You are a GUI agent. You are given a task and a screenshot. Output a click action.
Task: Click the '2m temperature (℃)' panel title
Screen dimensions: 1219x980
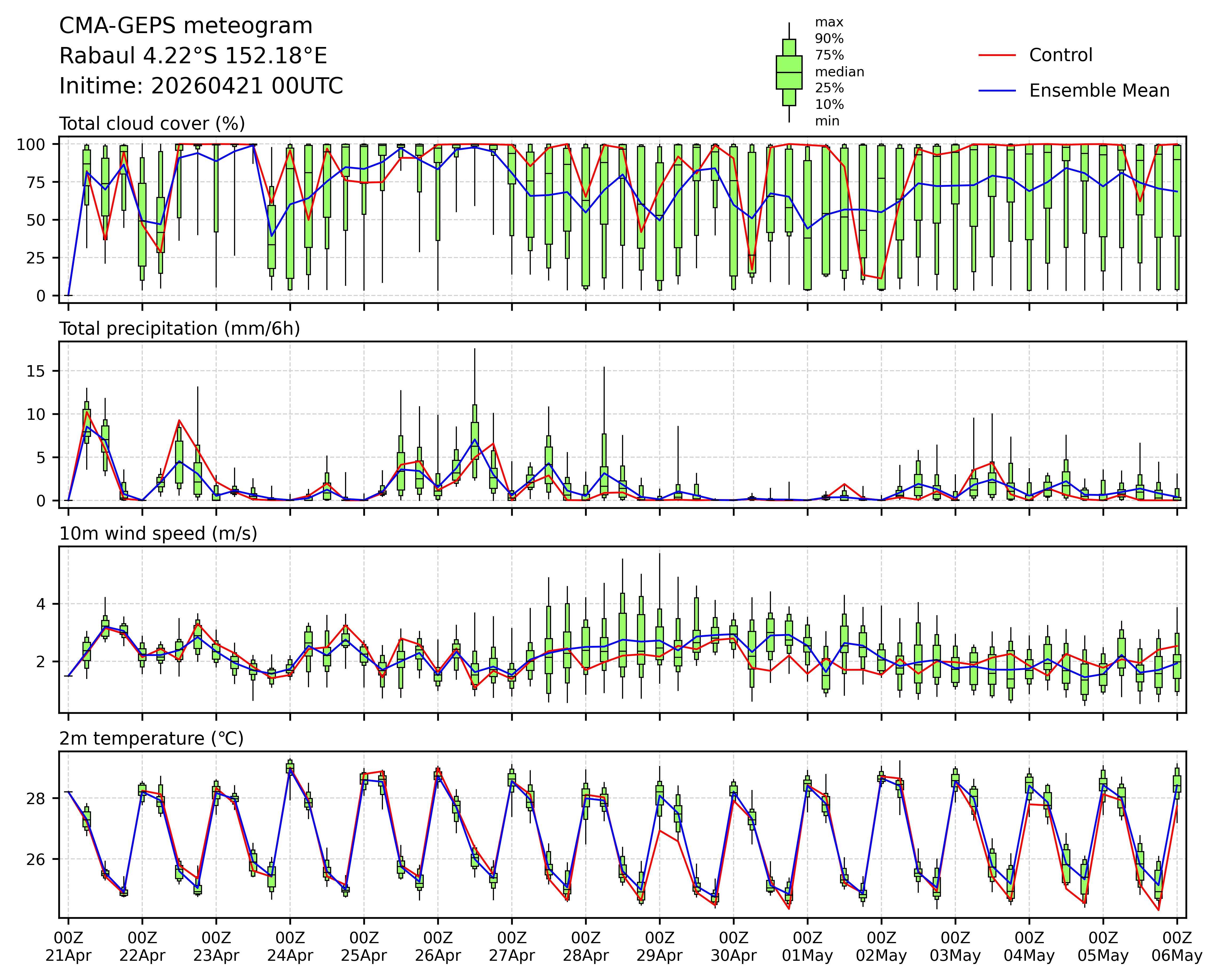point(152,738)
